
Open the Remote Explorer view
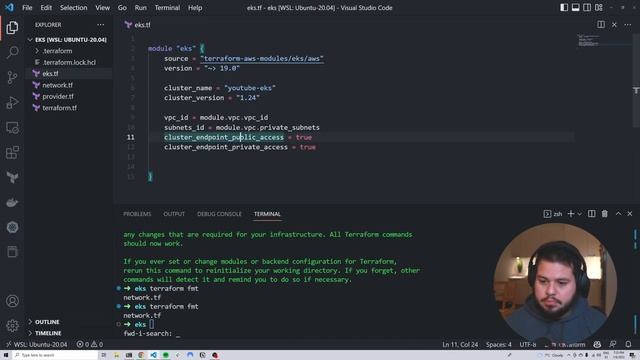click(12, 128)
